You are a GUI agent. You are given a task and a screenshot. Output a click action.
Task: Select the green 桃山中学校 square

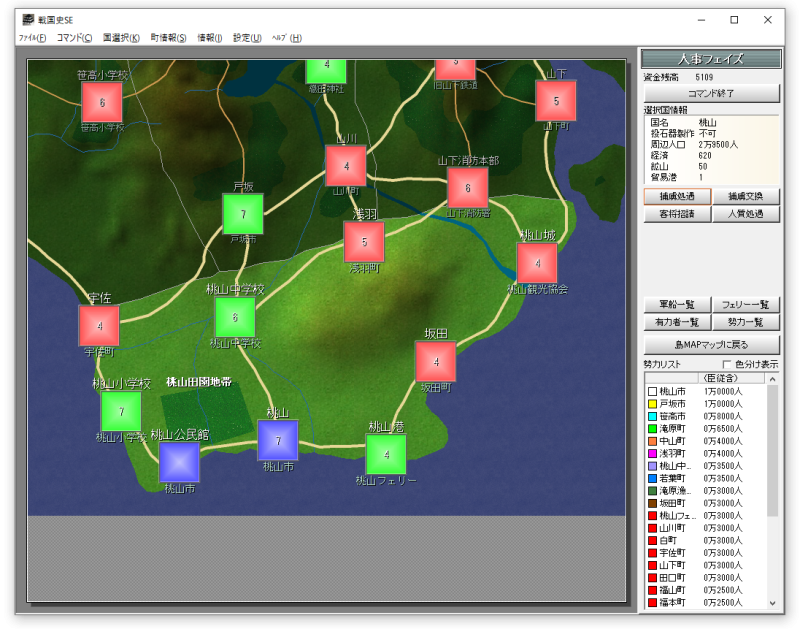click(235, 317)
